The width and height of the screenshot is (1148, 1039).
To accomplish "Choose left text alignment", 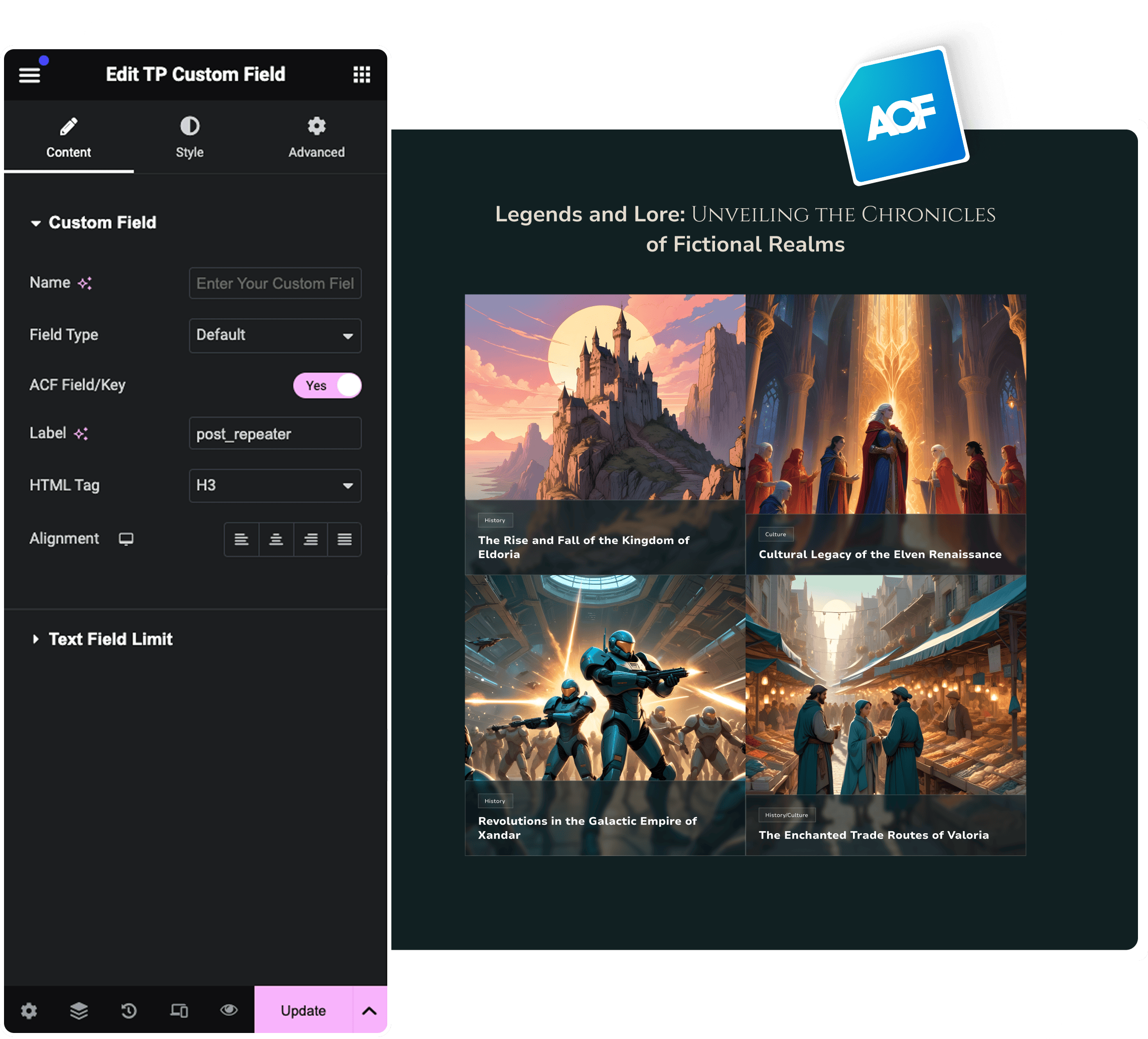I will [241, 539].
